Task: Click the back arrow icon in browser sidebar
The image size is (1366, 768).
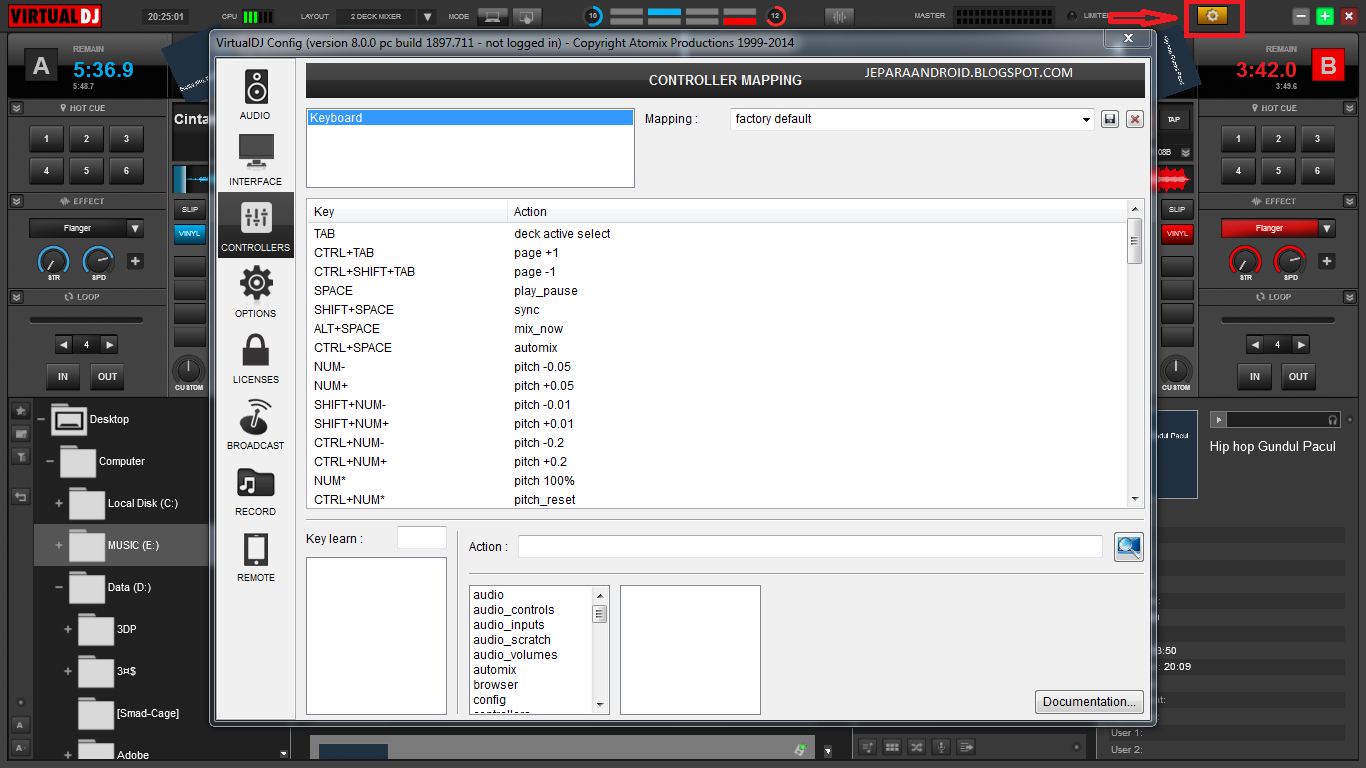Action: 20,497
